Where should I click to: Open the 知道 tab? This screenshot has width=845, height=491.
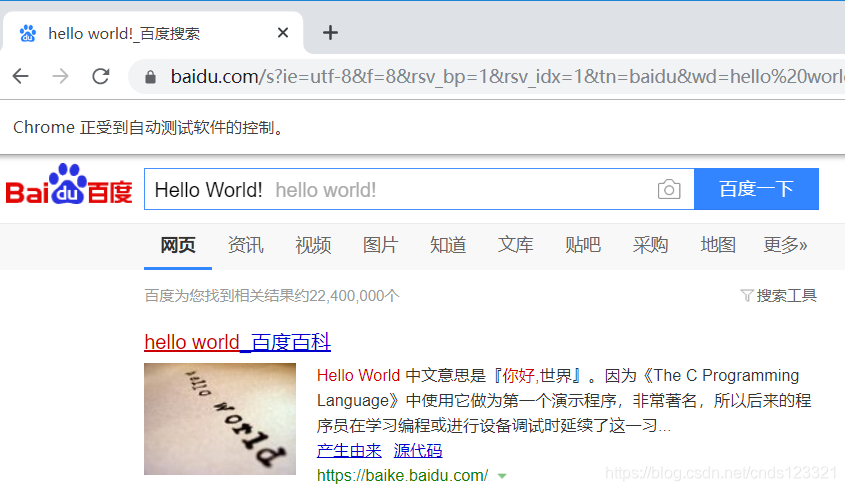448,245
